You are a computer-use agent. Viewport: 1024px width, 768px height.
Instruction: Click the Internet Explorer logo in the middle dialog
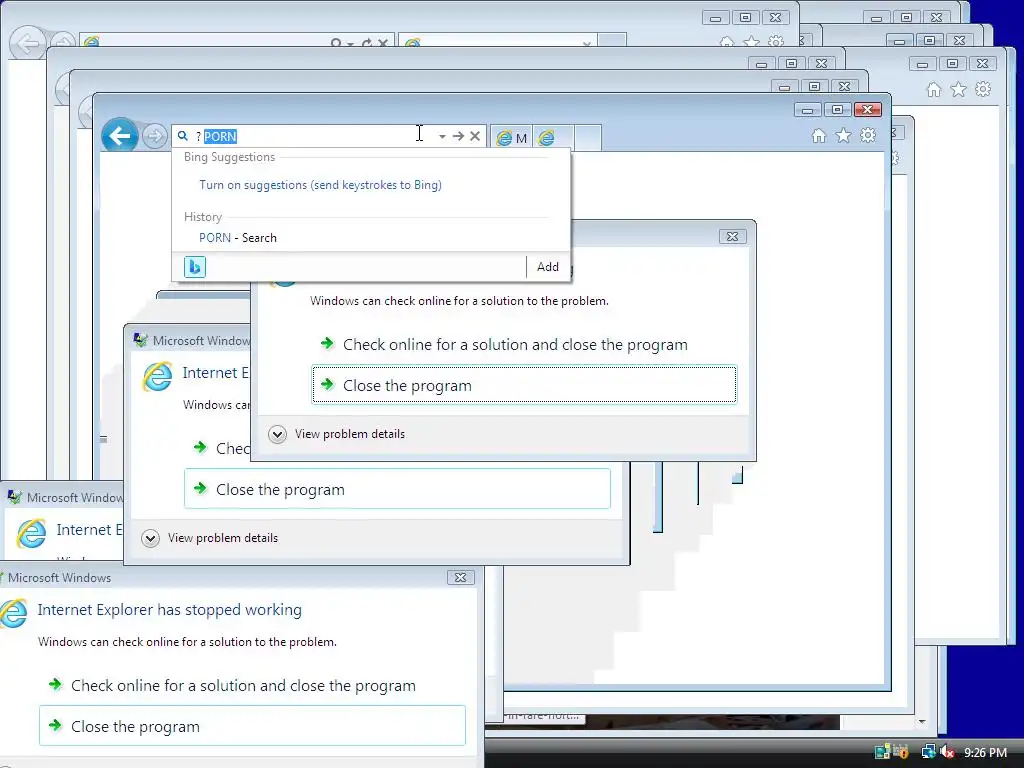157,376
